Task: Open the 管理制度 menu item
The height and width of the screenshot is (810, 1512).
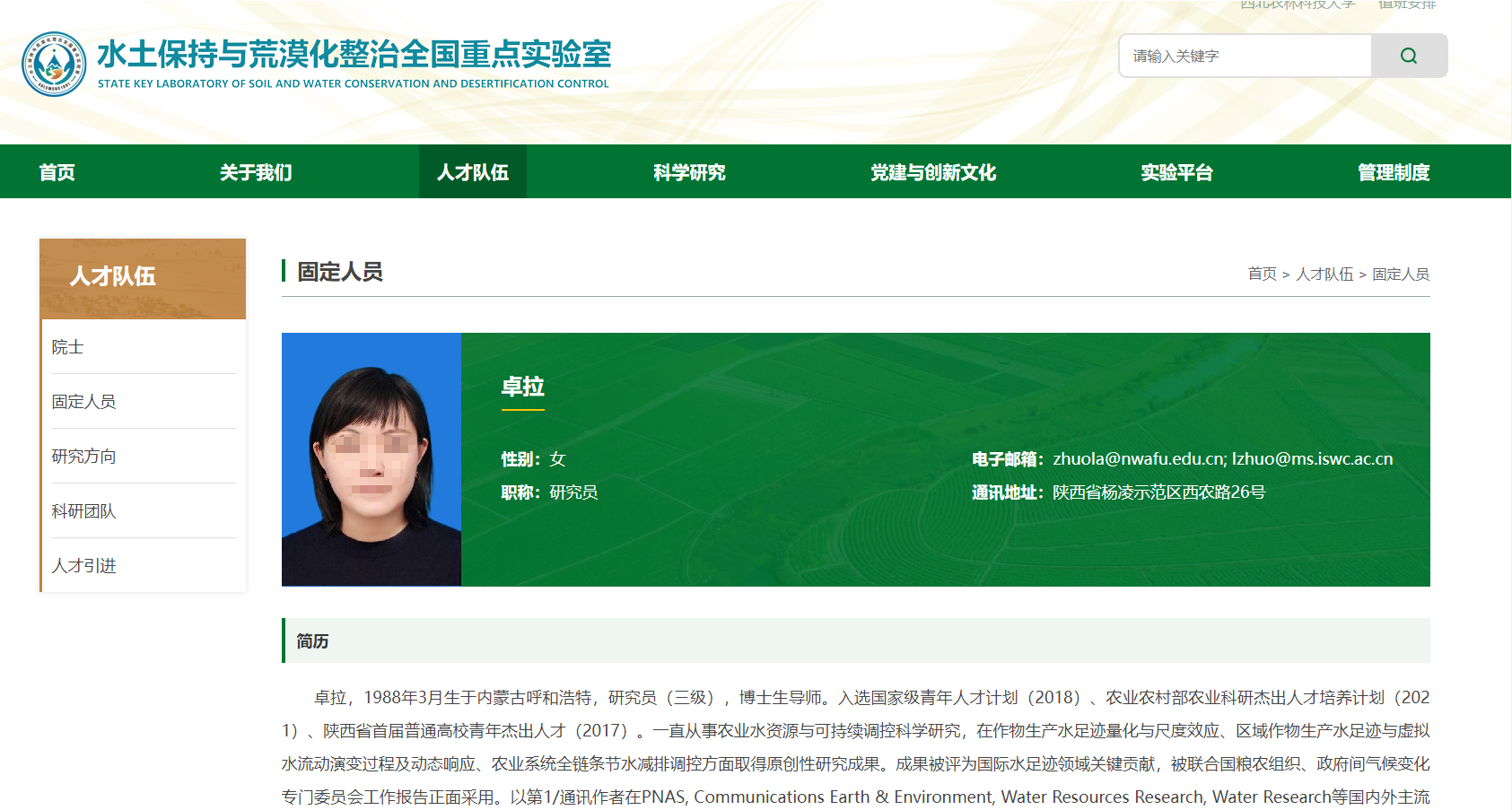Action: (1393, 172)
